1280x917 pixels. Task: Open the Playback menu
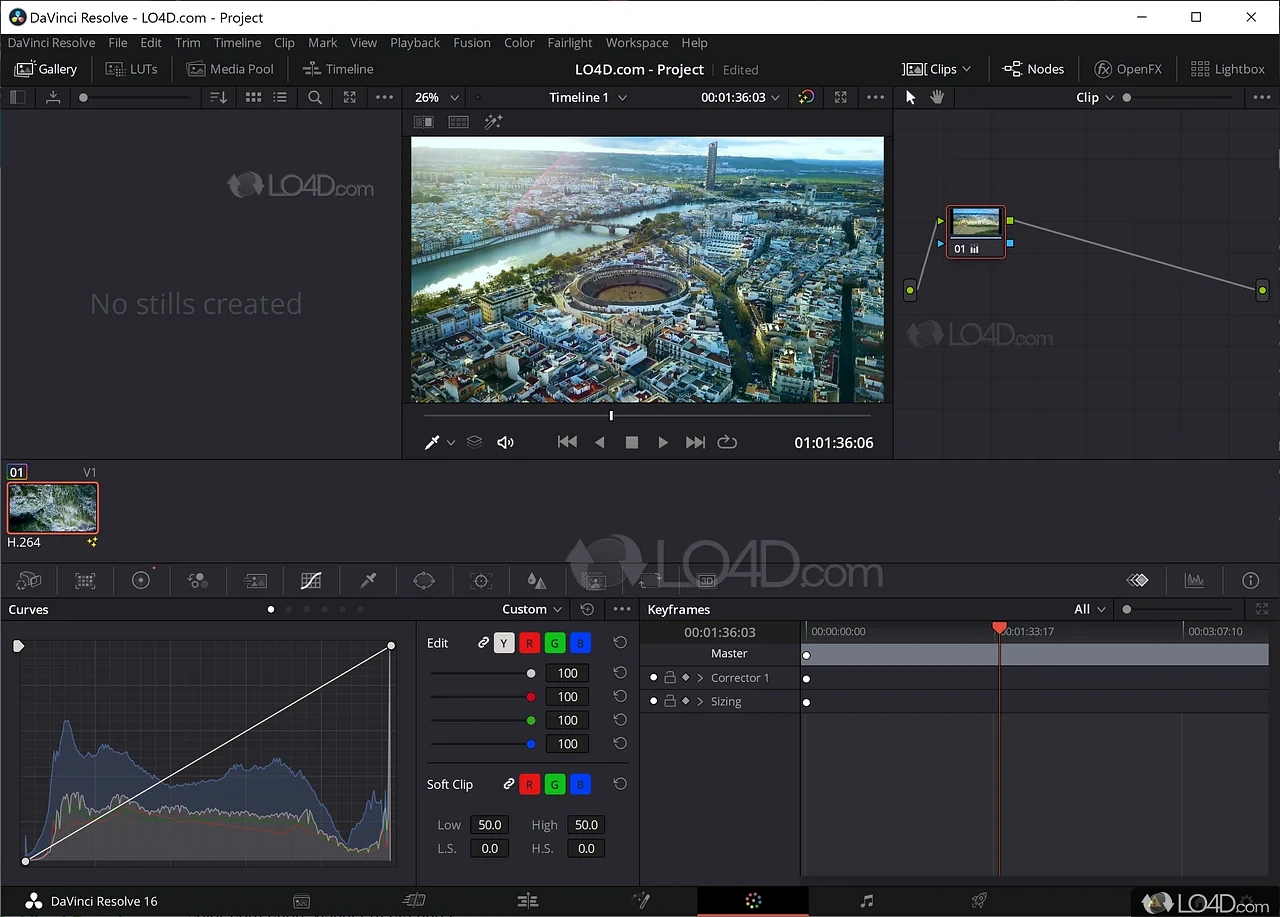(414, 43)
